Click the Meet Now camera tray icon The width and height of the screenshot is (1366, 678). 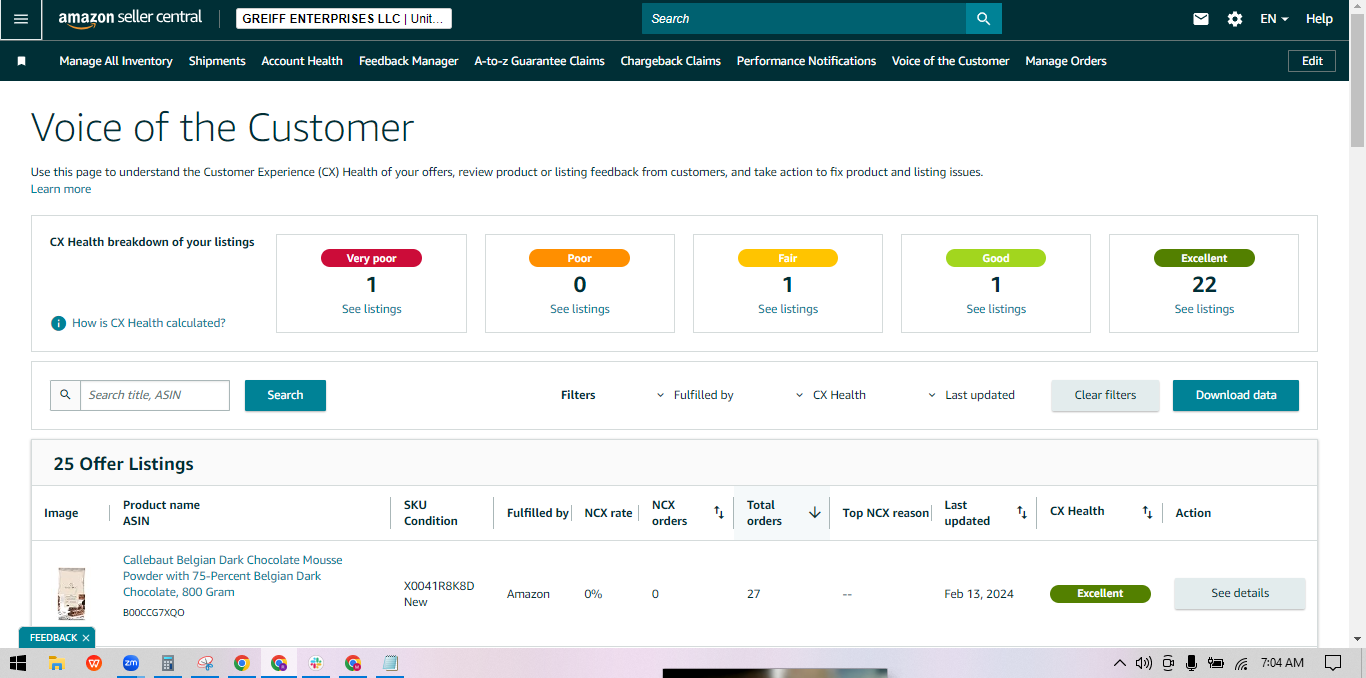click(x=1167, y=663)
